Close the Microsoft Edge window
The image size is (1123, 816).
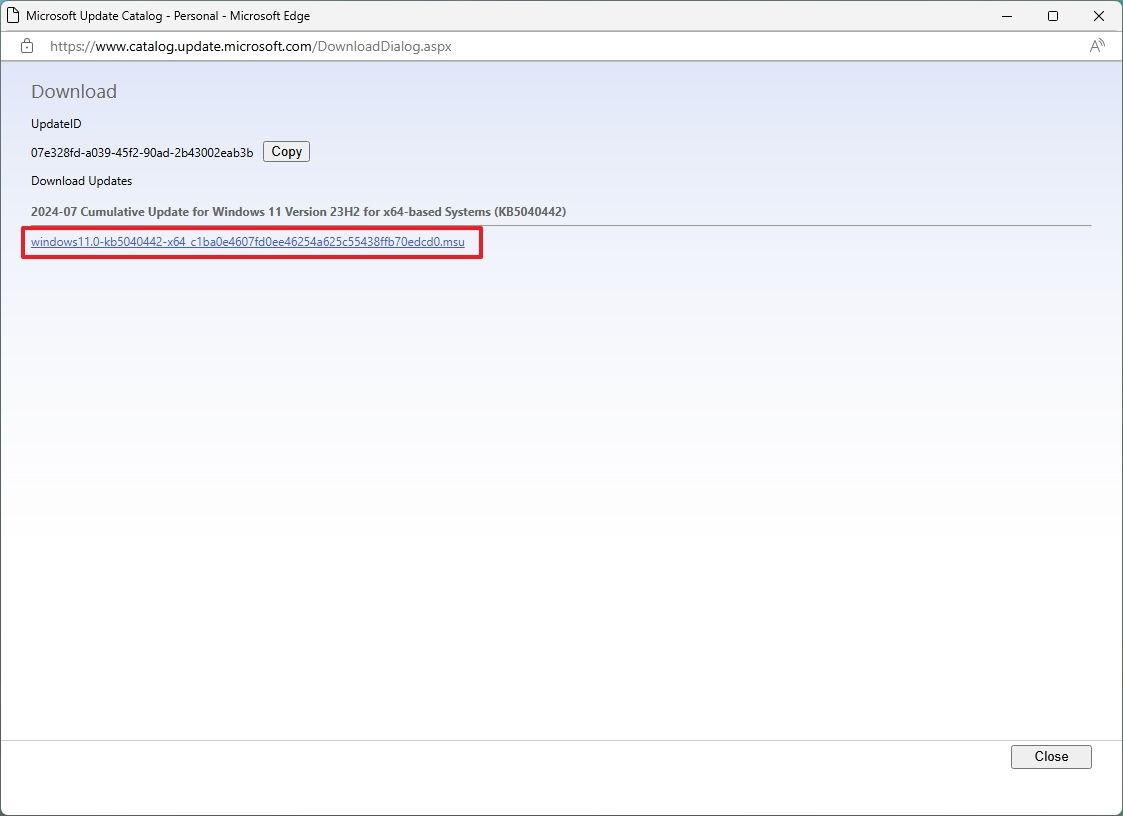pos(1098,16)
